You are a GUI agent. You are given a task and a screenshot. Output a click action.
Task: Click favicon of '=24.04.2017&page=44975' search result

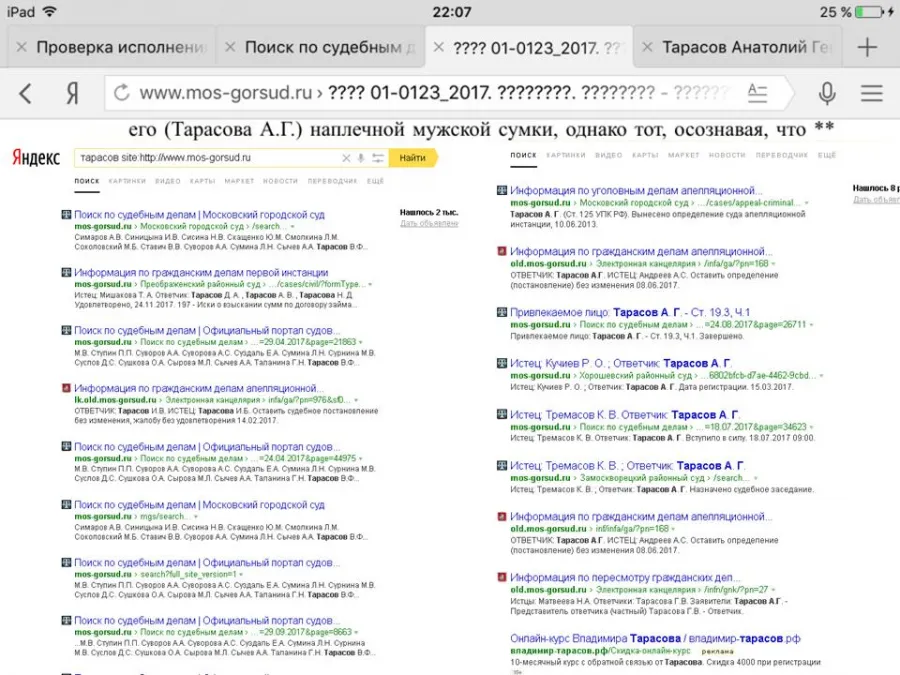(x=67, y=446)
